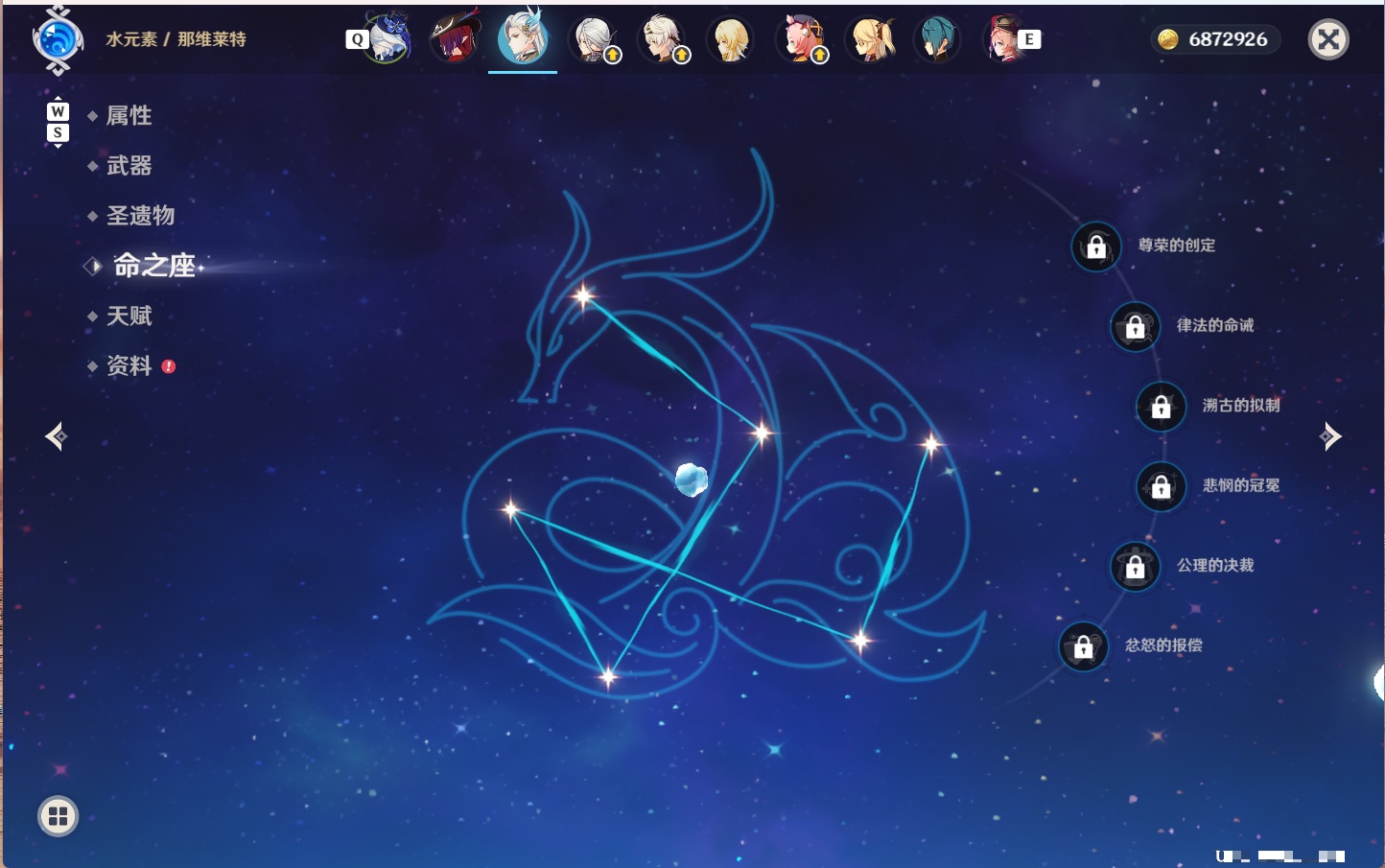The image size is (1385, 868).
Task: Select the pink-haired character portrait
Action: coord(802,39)
